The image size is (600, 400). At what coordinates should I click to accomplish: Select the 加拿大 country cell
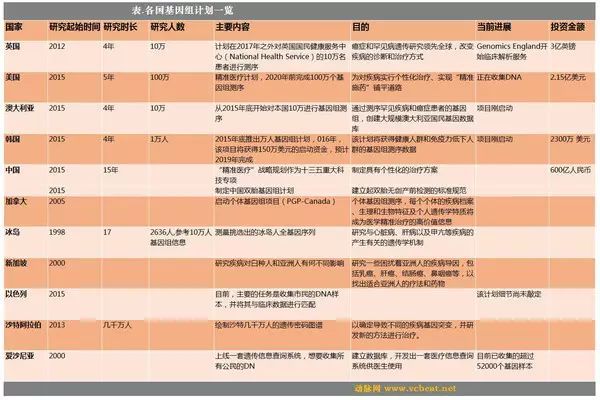[x=16, y=201]
